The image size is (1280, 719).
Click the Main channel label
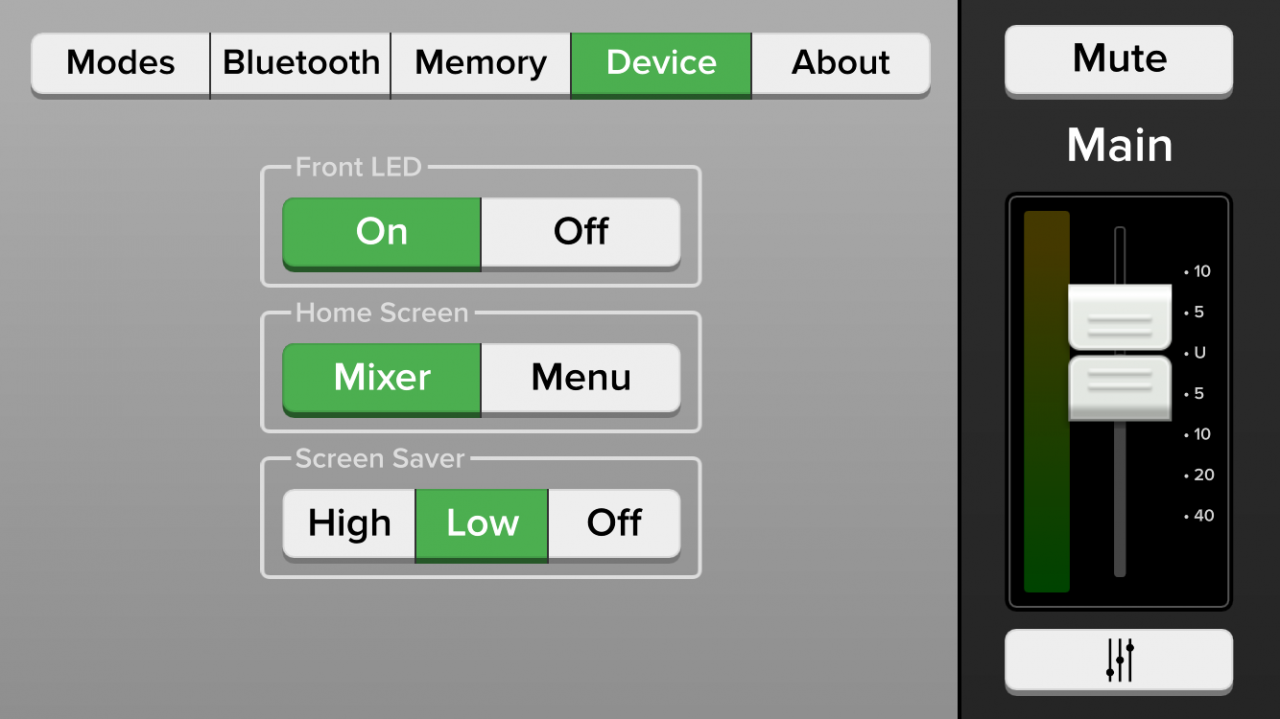(x=1119, y=146)
